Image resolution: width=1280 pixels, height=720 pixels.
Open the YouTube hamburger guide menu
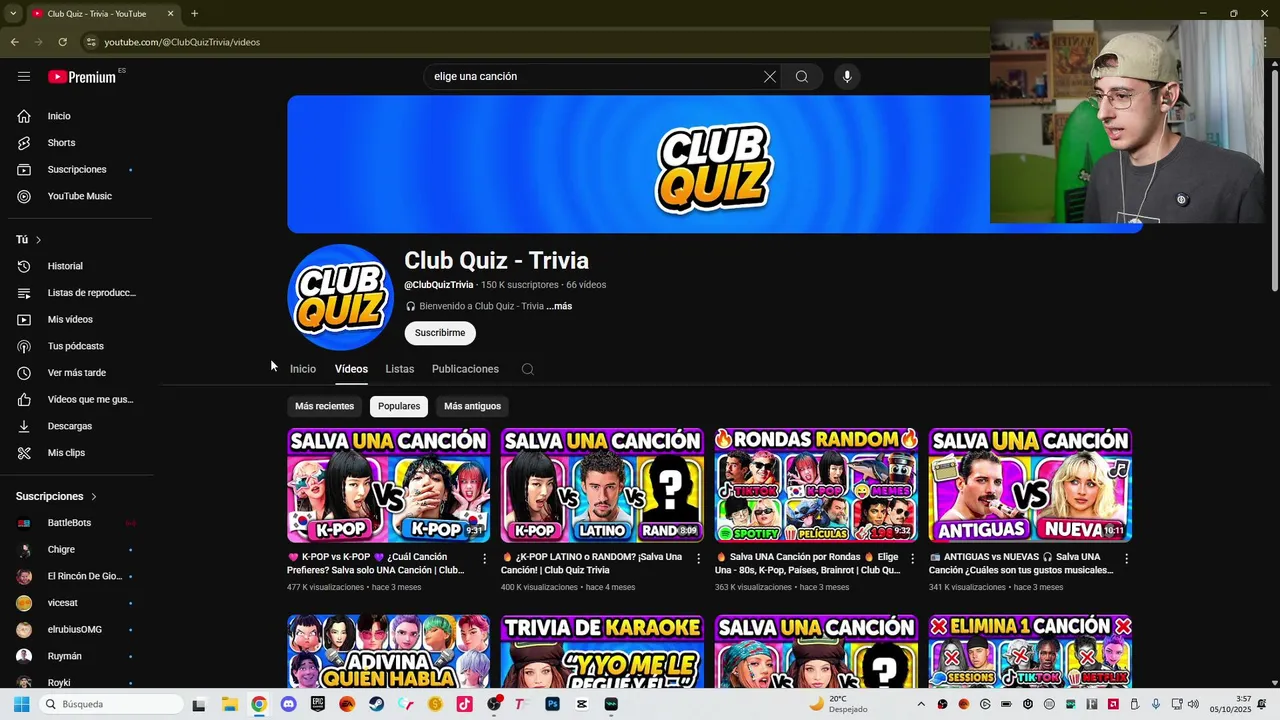(x=24, y=76)
